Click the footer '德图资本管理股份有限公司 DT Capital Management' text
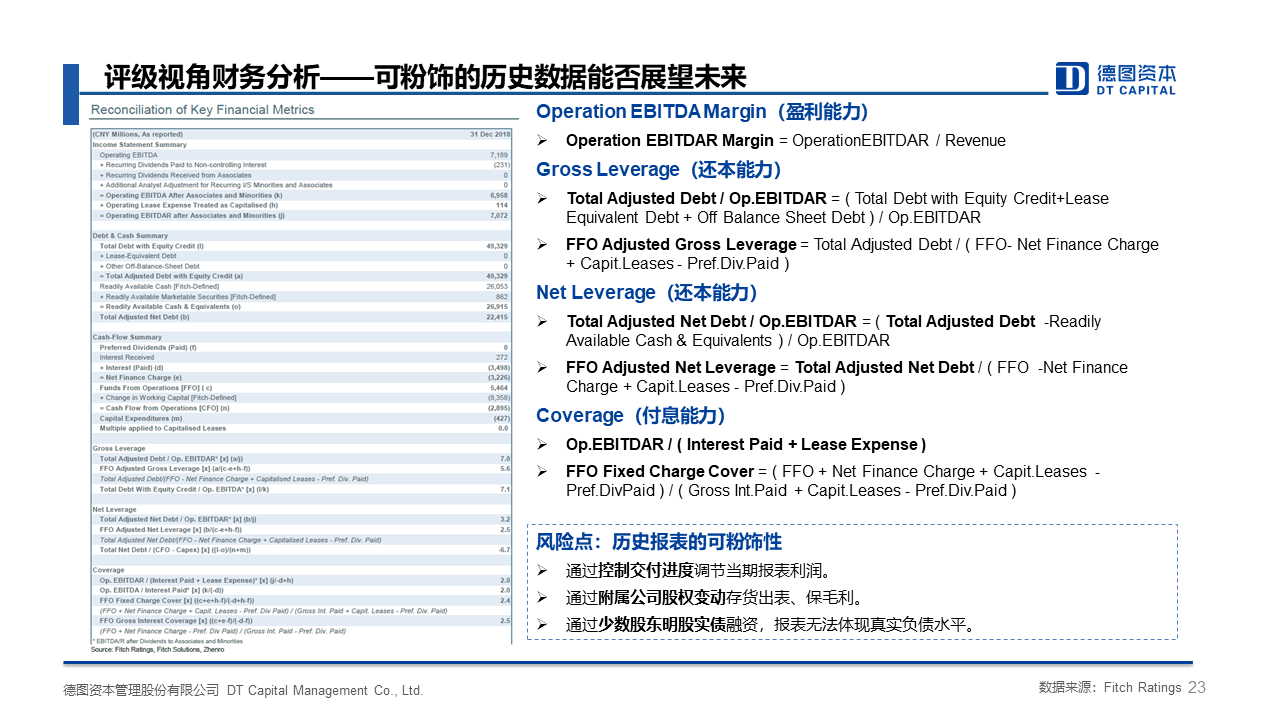 [x=243, y=690]
